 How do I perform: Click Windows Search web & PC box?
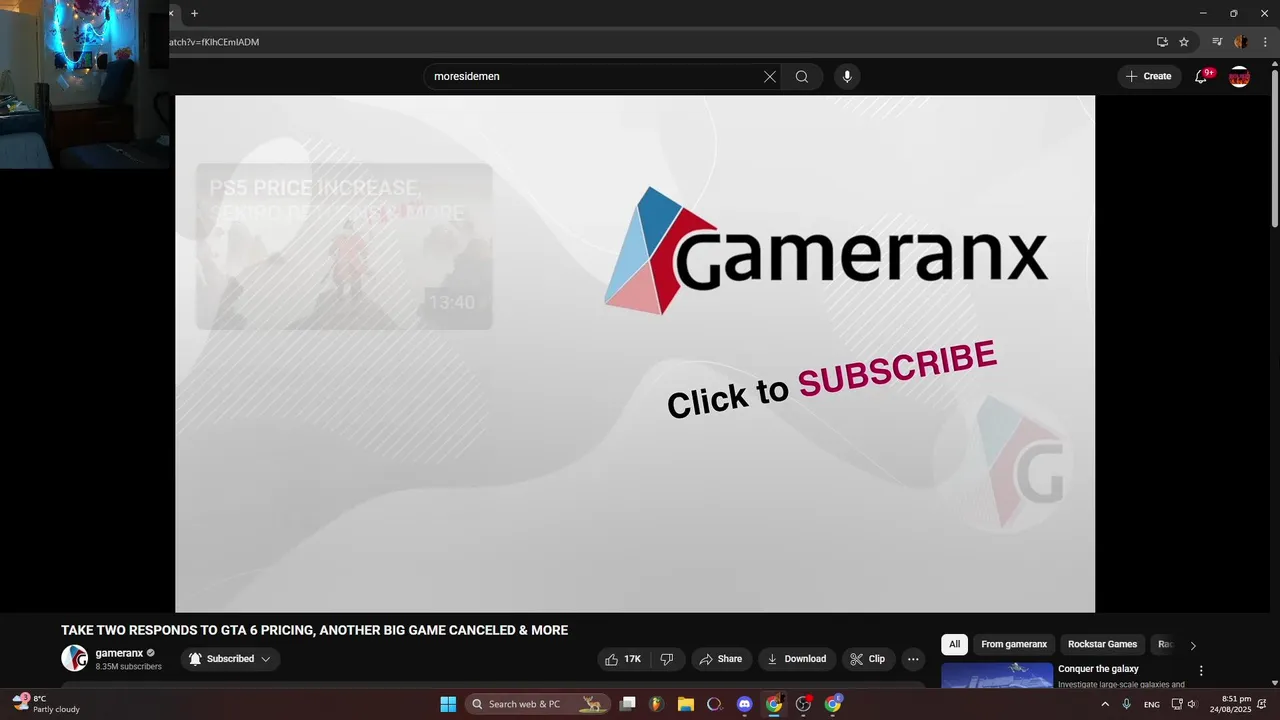537,704
